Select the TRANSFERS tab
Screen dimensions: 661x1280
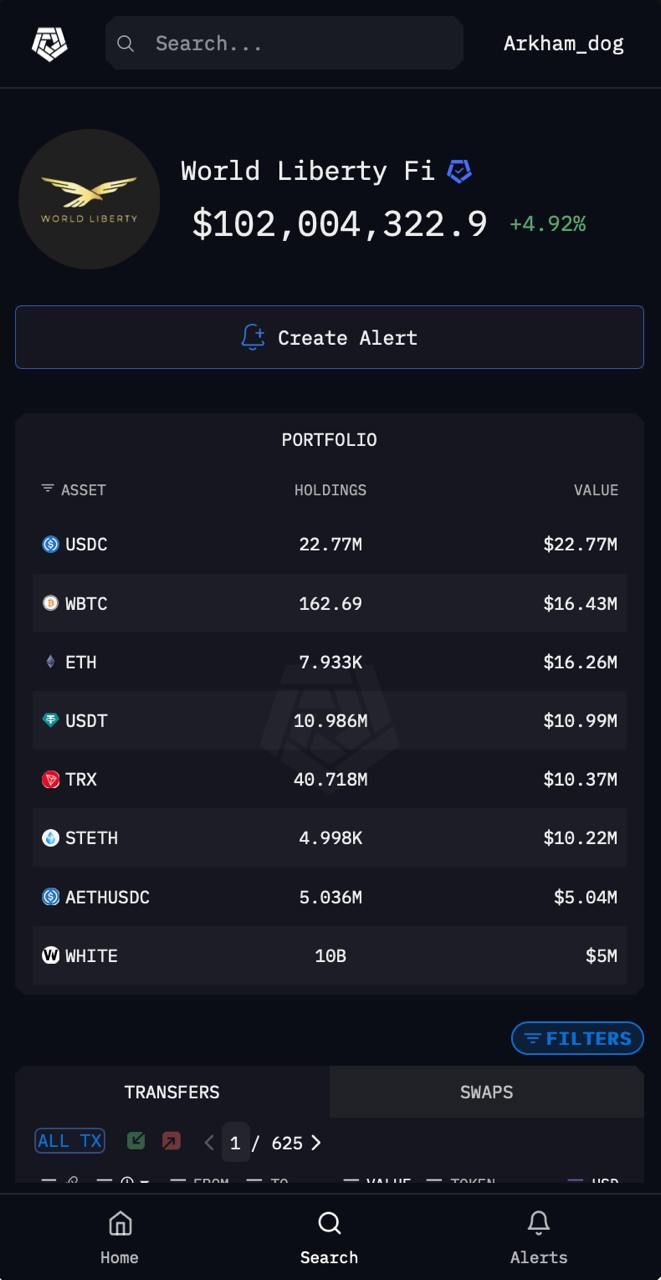click(x=172, y=1092)
